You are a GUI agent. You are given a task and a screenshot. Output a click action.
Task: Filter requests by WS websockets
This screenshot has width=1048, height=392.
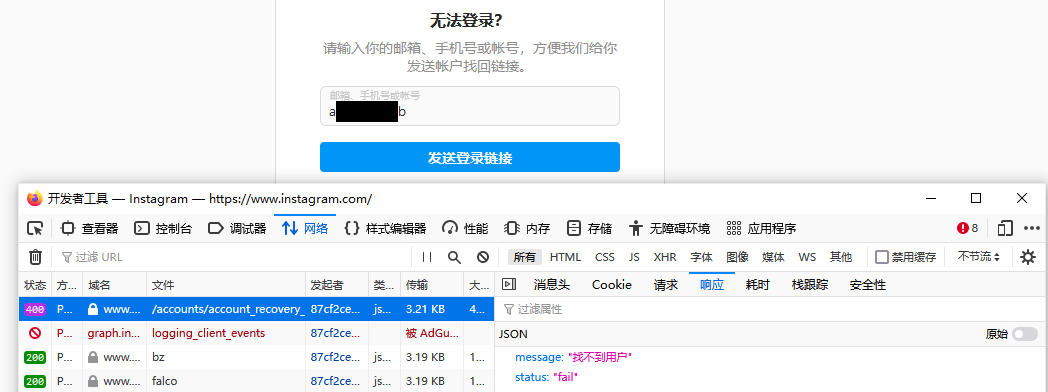[807, 257]
